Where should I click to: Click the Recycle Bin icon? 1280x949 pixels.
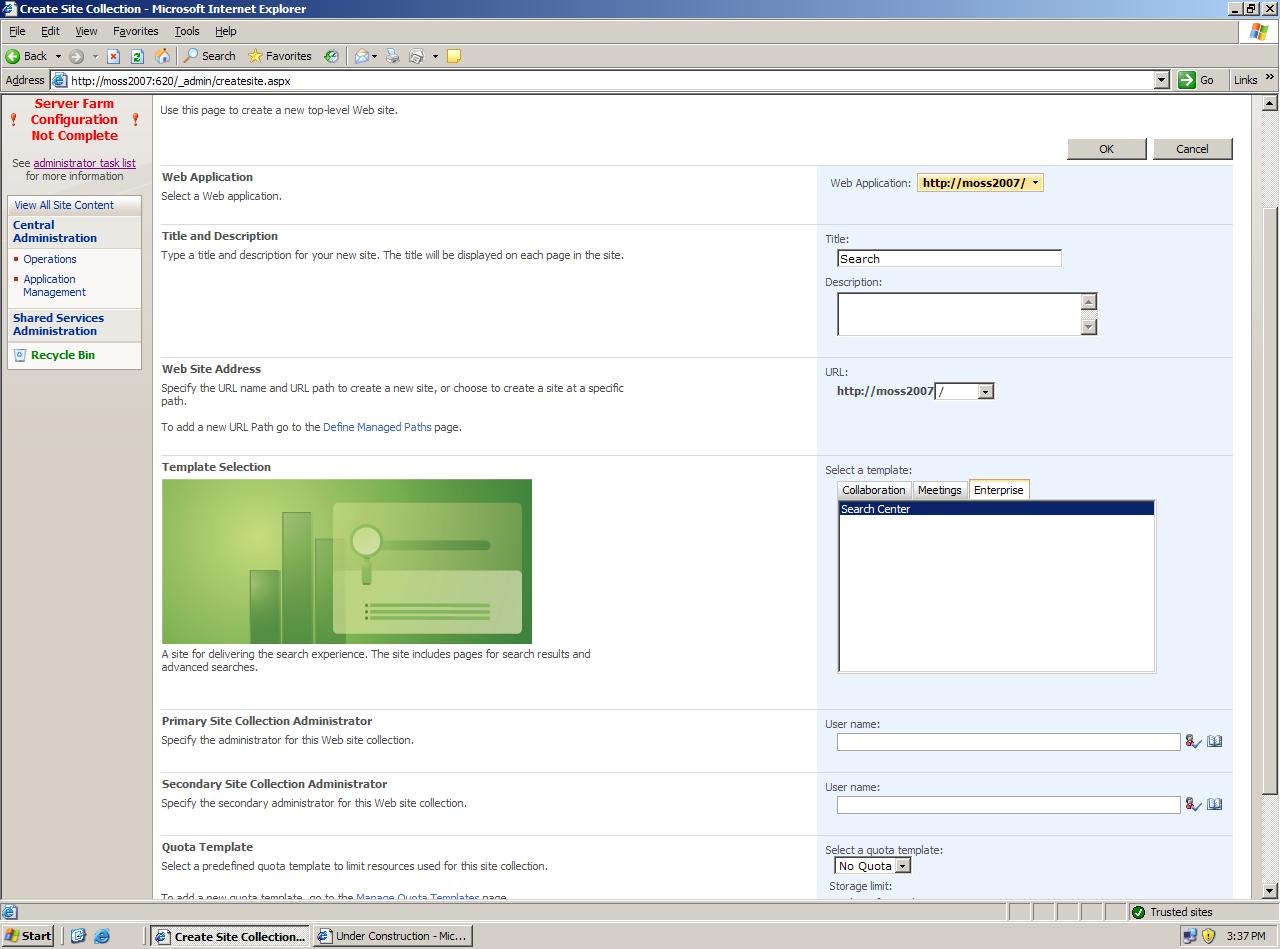point(20,355)
